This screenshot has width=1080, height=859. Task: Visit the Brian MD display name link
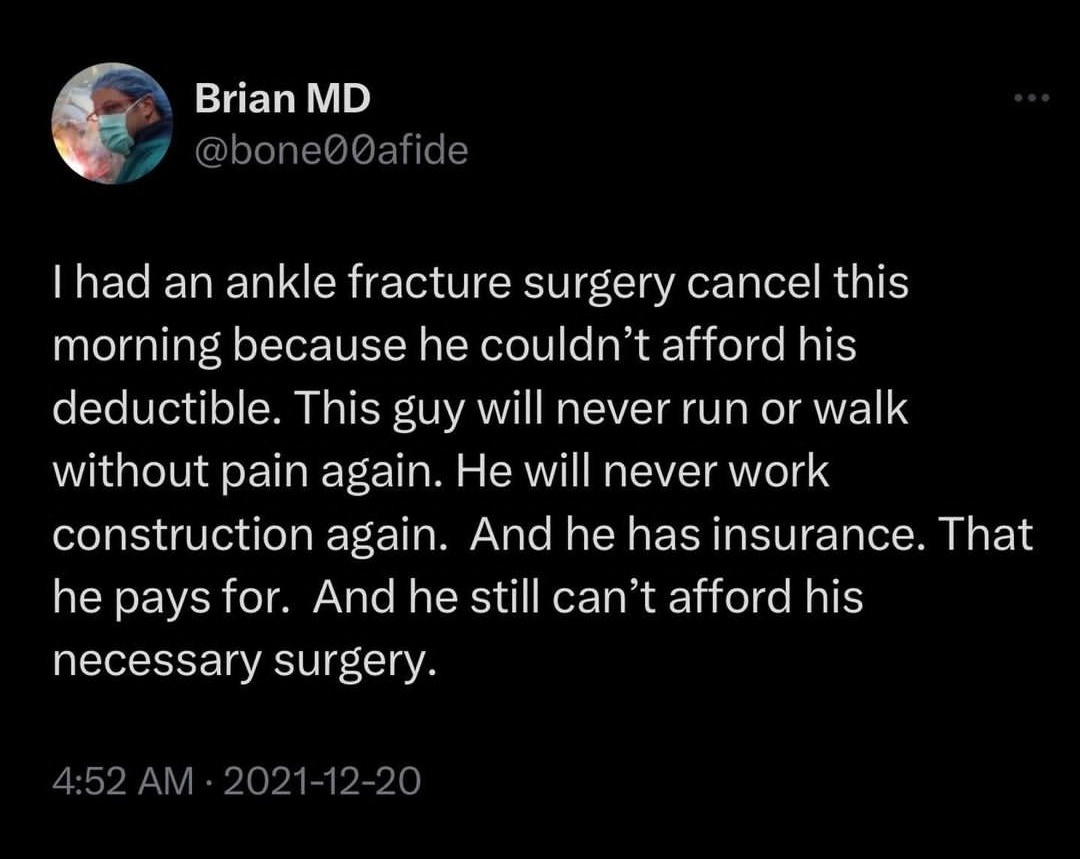tap(282, 98)
